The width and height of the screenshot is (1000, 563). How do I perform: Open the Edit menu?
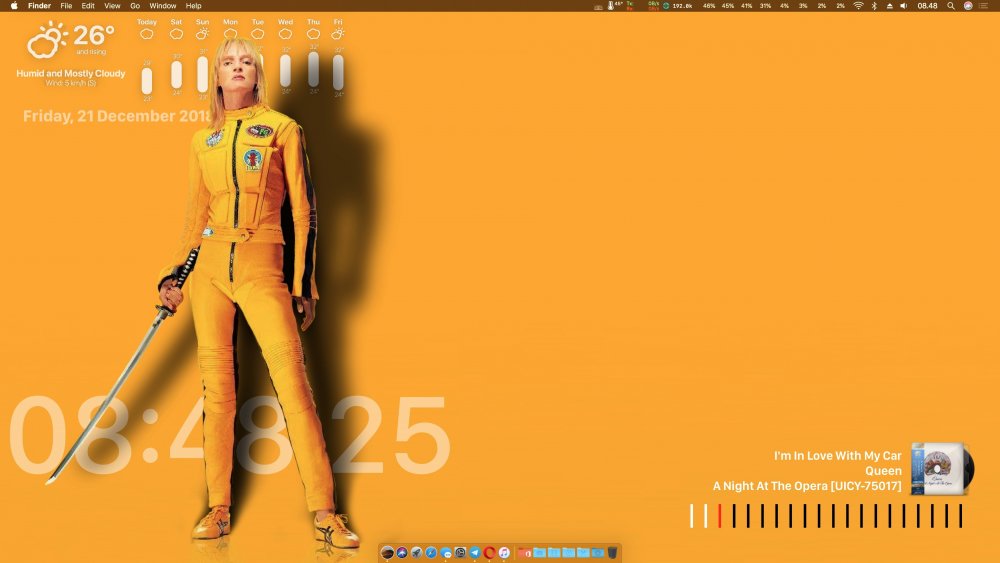coord(88,6)
